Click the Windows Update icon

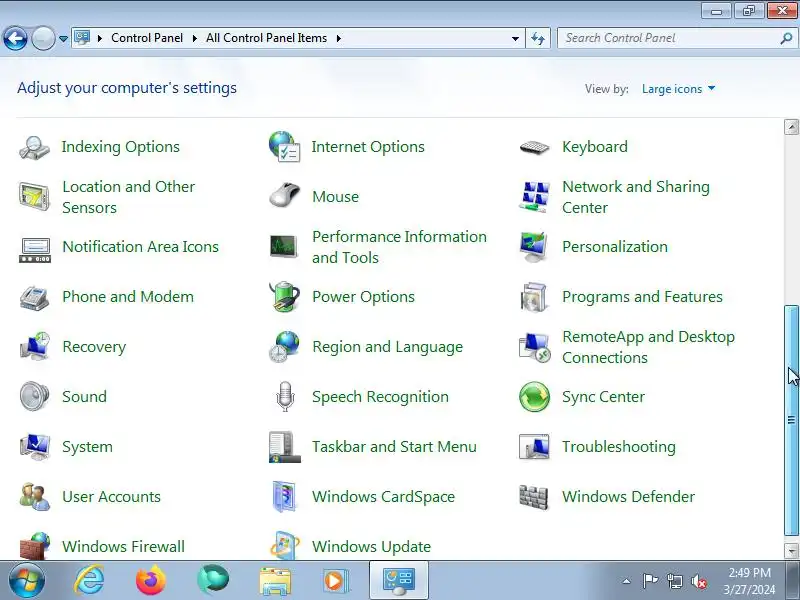point(284,546)
